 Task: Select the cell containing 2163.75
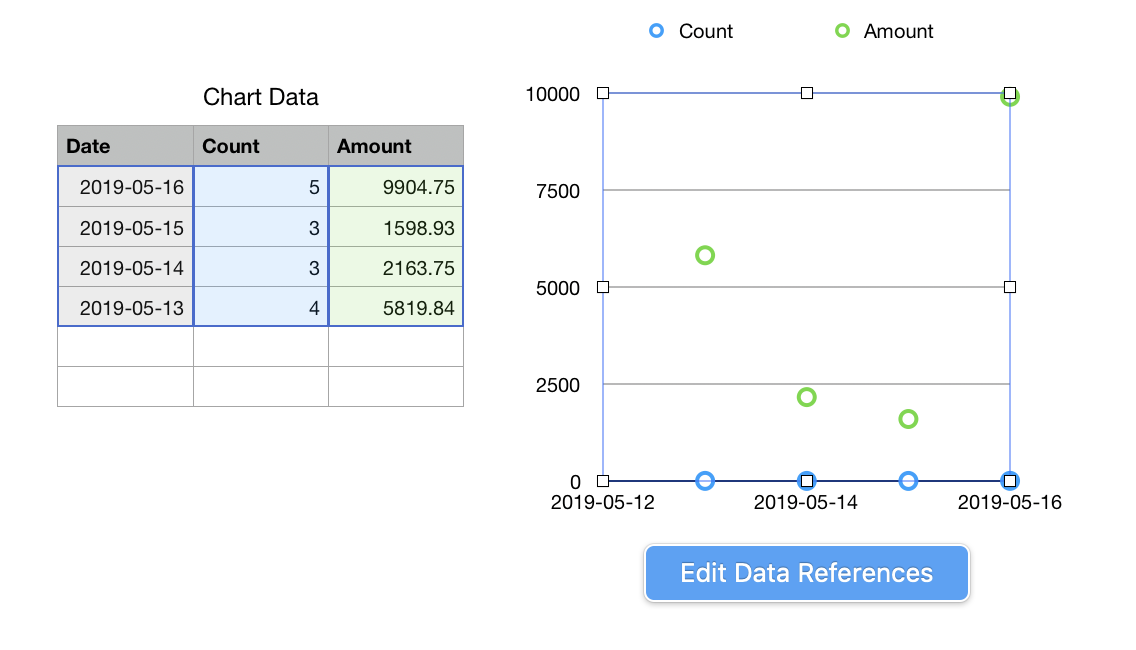click(396, 268)
